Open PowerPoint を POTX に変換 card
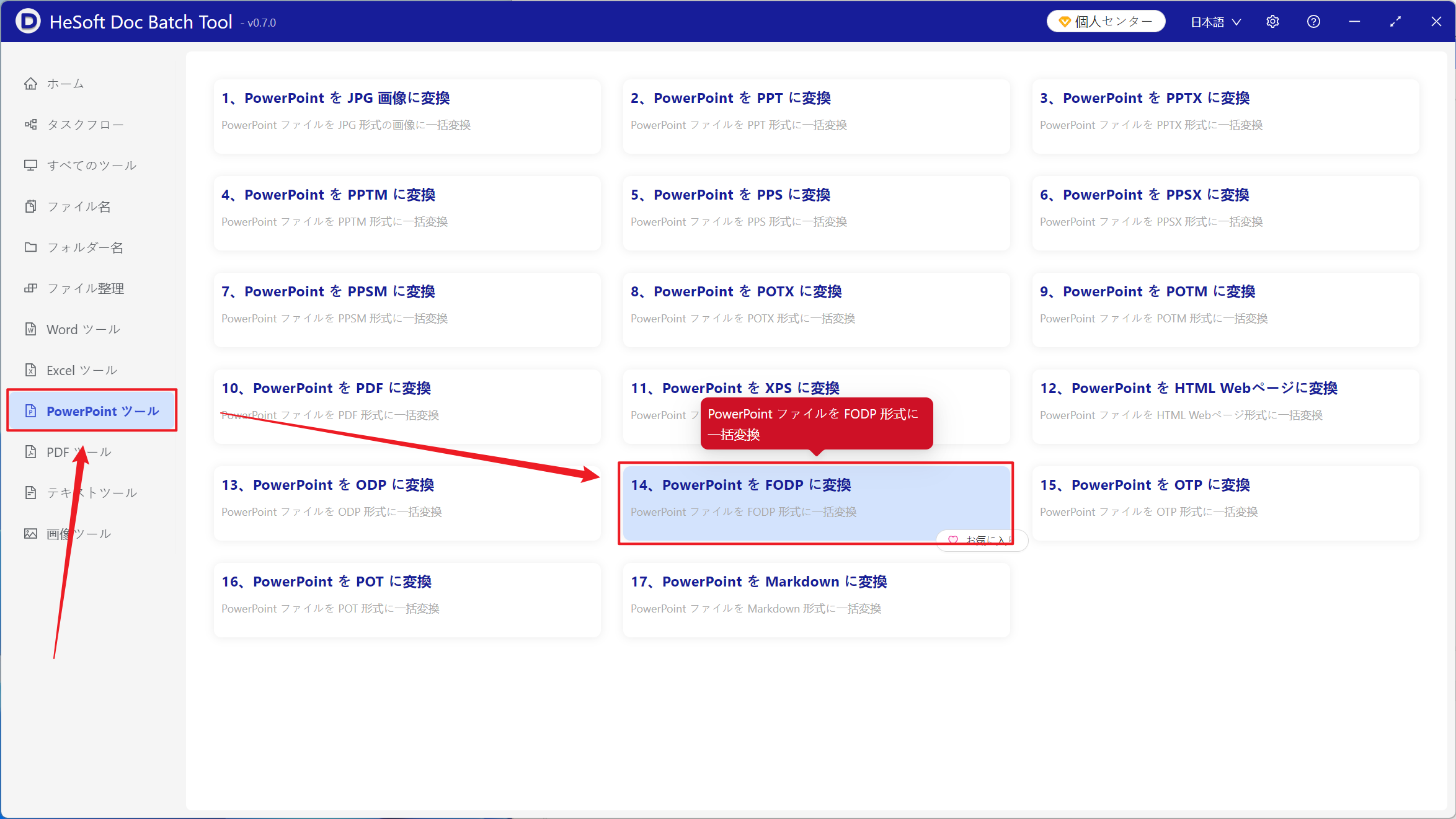 817,310
